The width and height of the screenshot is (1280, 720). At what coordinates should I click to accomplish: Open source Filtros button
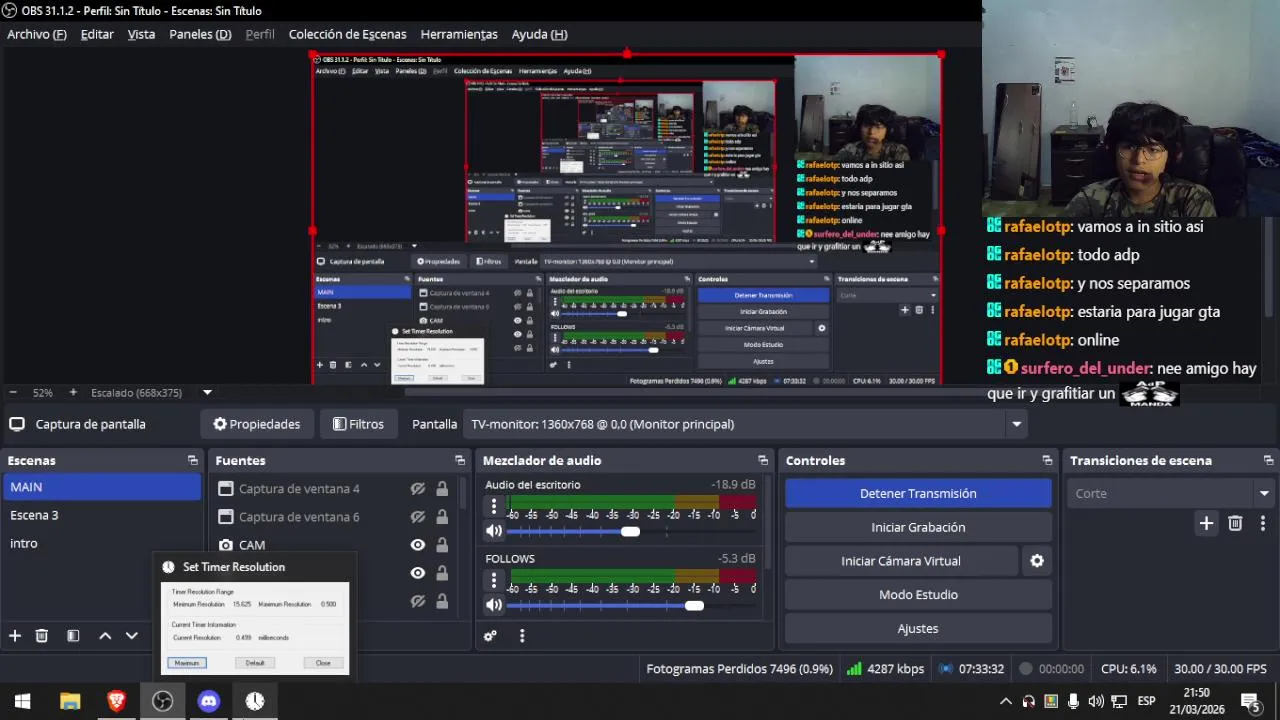[358, 424]
